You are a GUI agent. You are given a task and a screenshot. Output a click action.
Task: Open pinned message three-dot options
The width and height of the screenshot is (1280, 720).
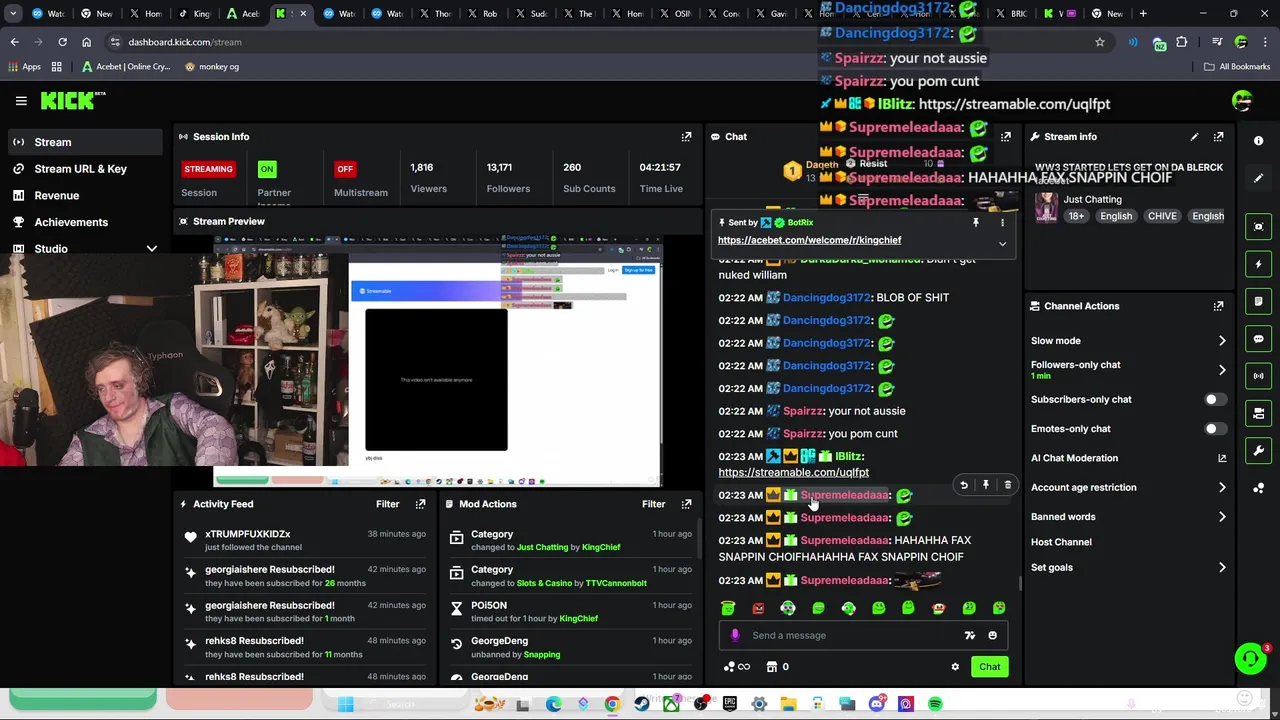(1002, 223)
